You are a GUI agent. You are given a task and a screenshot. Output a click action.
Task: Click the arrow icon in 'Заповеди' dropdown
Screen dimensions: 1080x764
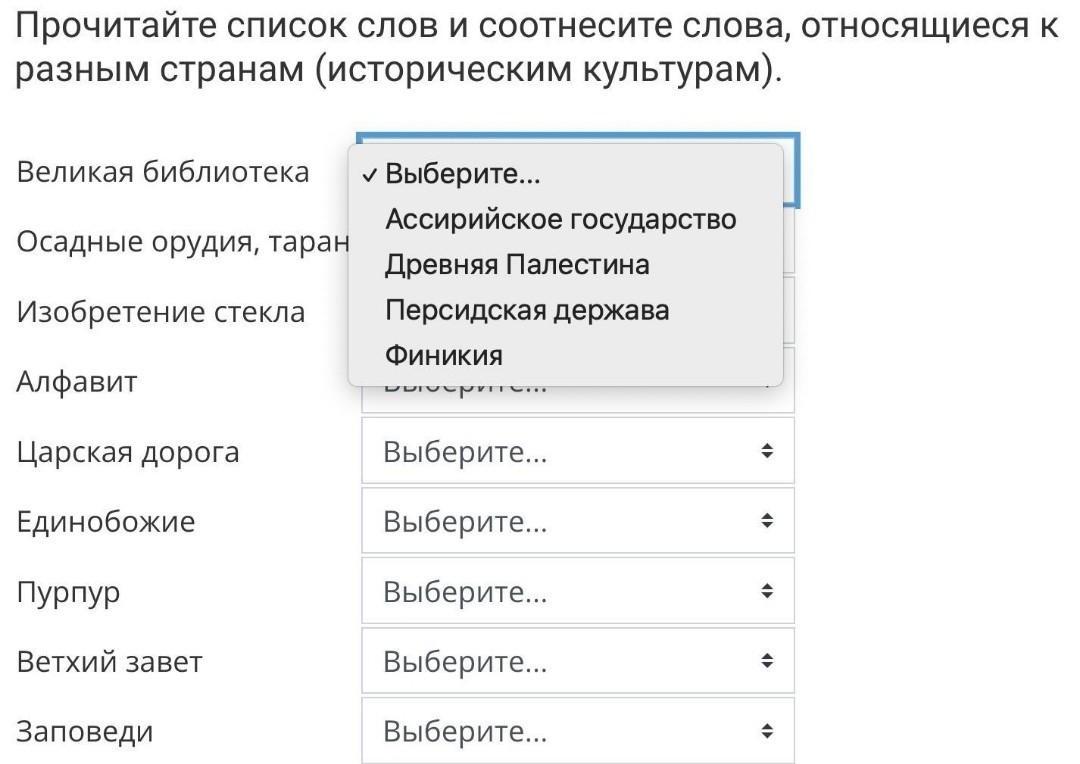tap(767, 732)
